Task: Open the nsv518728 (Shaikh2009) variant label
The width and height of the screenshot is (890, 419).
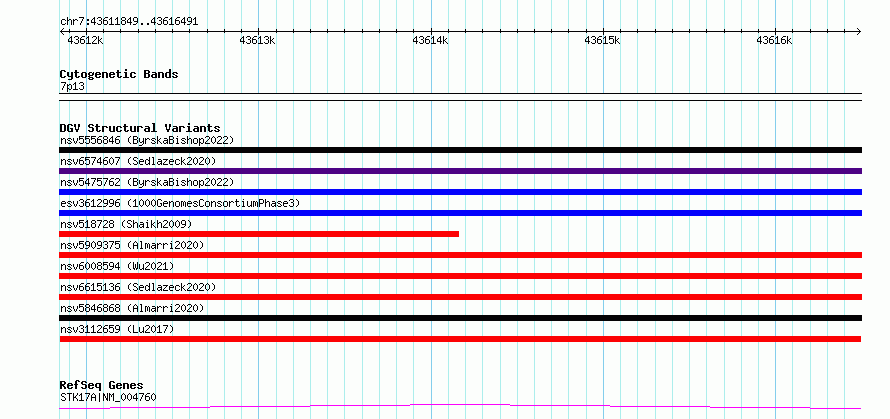Action: pos(126,224)
